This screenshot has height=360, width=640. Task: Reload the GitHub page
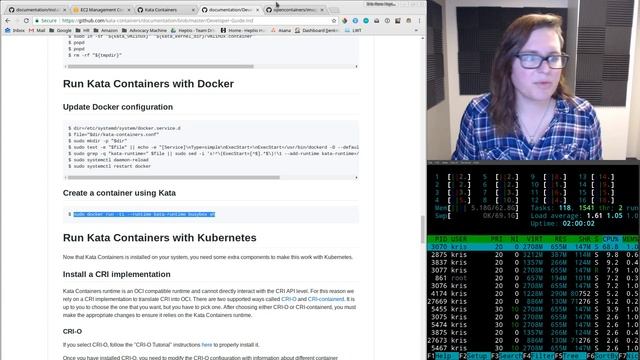(x=26, y=20)
